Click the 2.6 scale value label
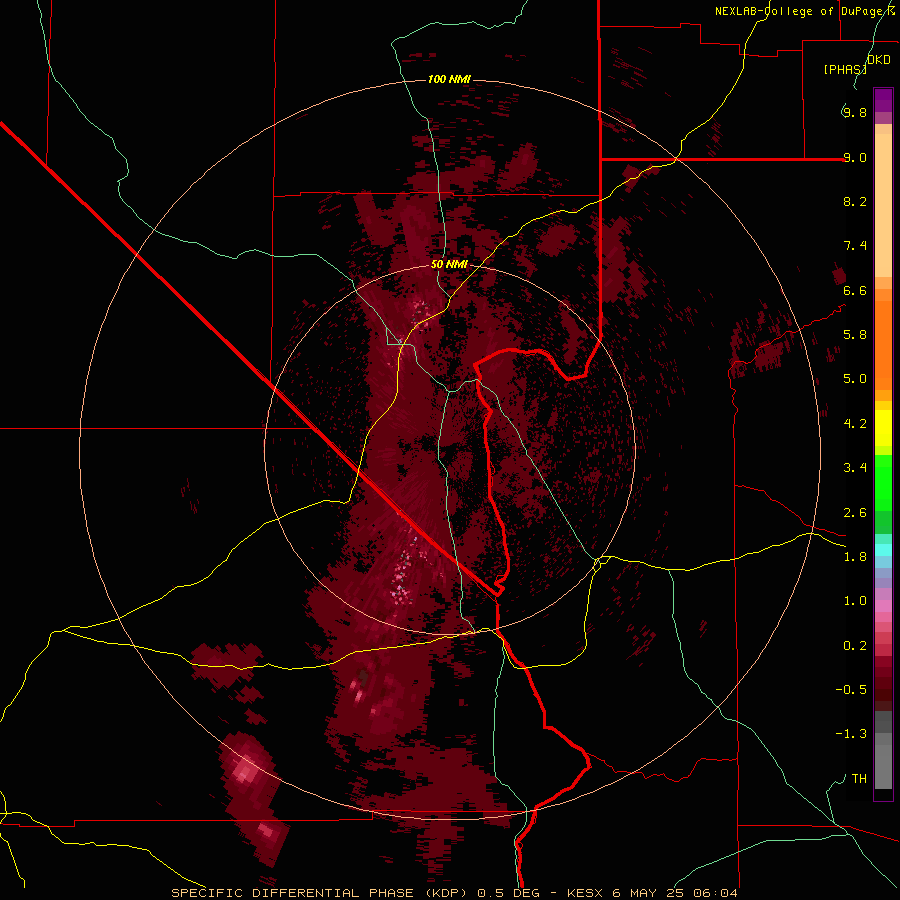Image resolution: width=900 pixels, height=900 pixels. pos(855,512)
